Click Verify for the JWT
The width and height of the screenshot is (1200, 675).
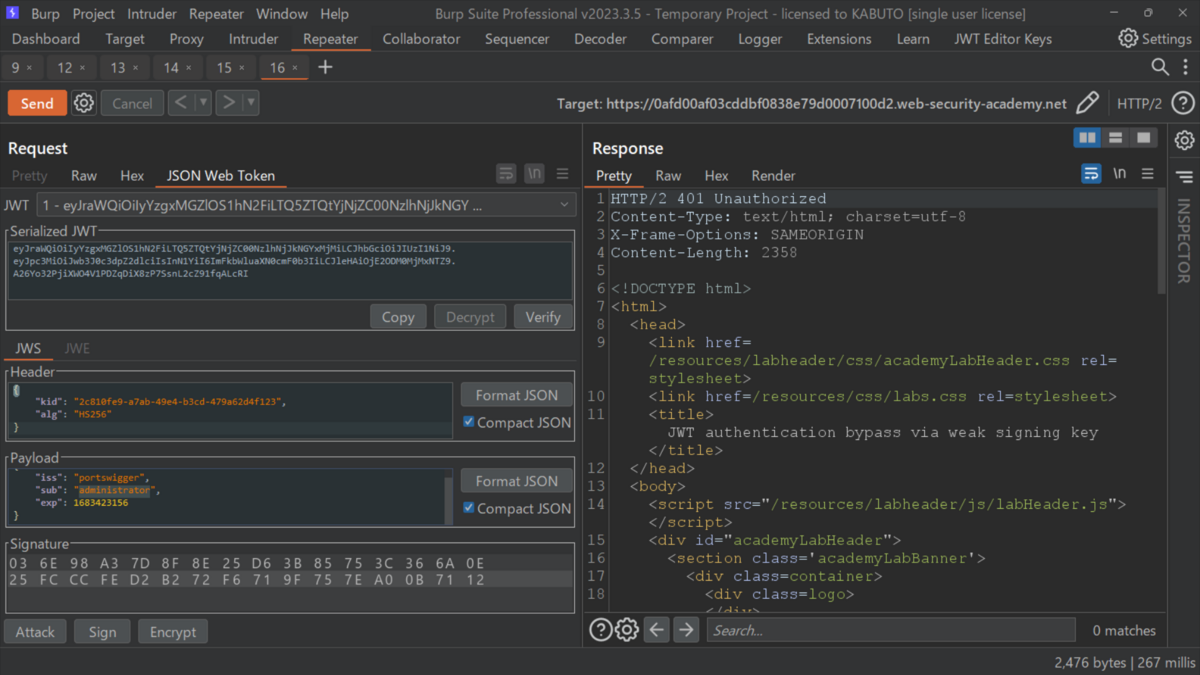(543, 316)
